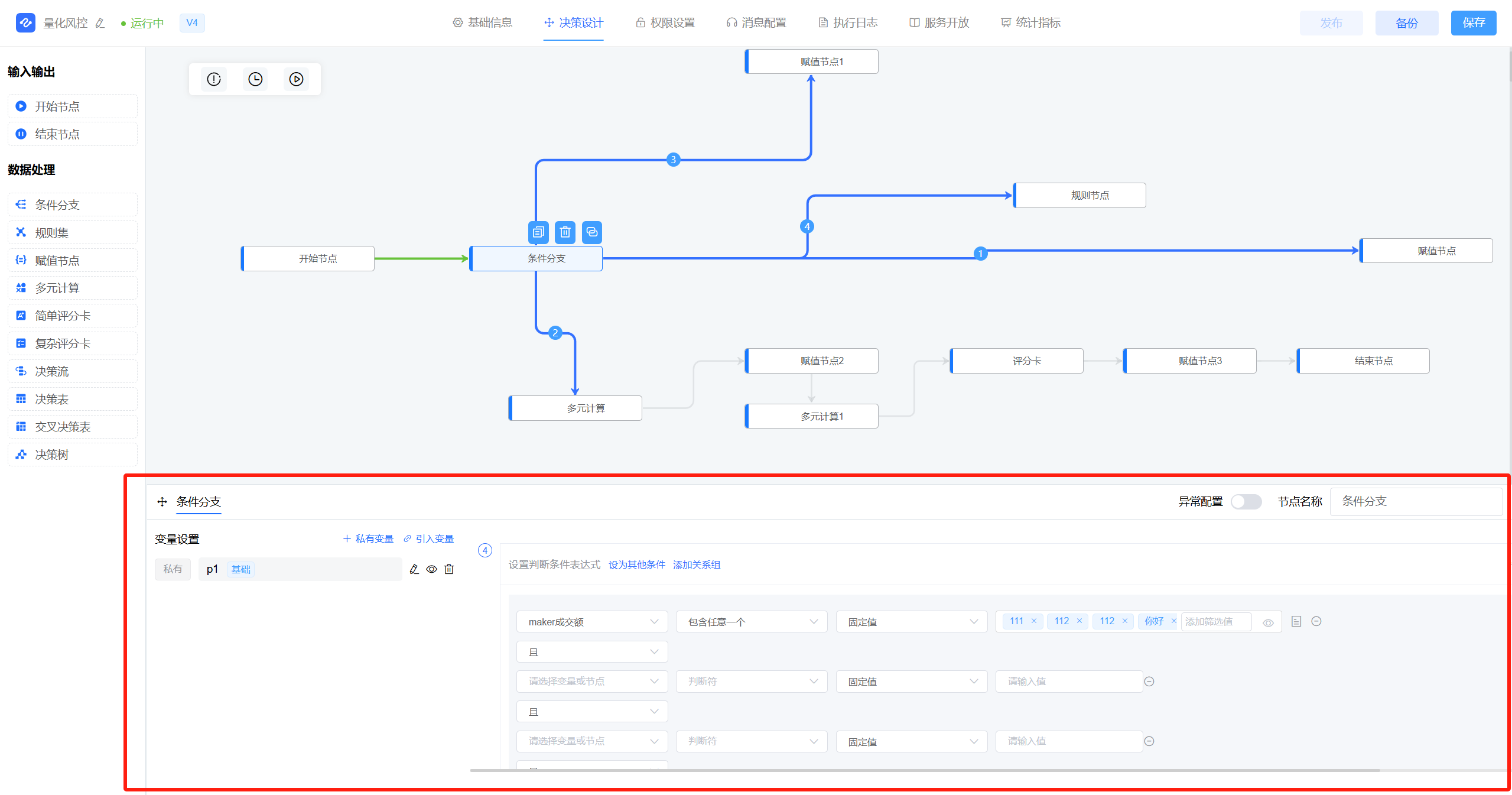1512x795 pixels.
Task: Click the play run icon in canvas toolbar
Action: pyautogui.click(x=296, y=79)
